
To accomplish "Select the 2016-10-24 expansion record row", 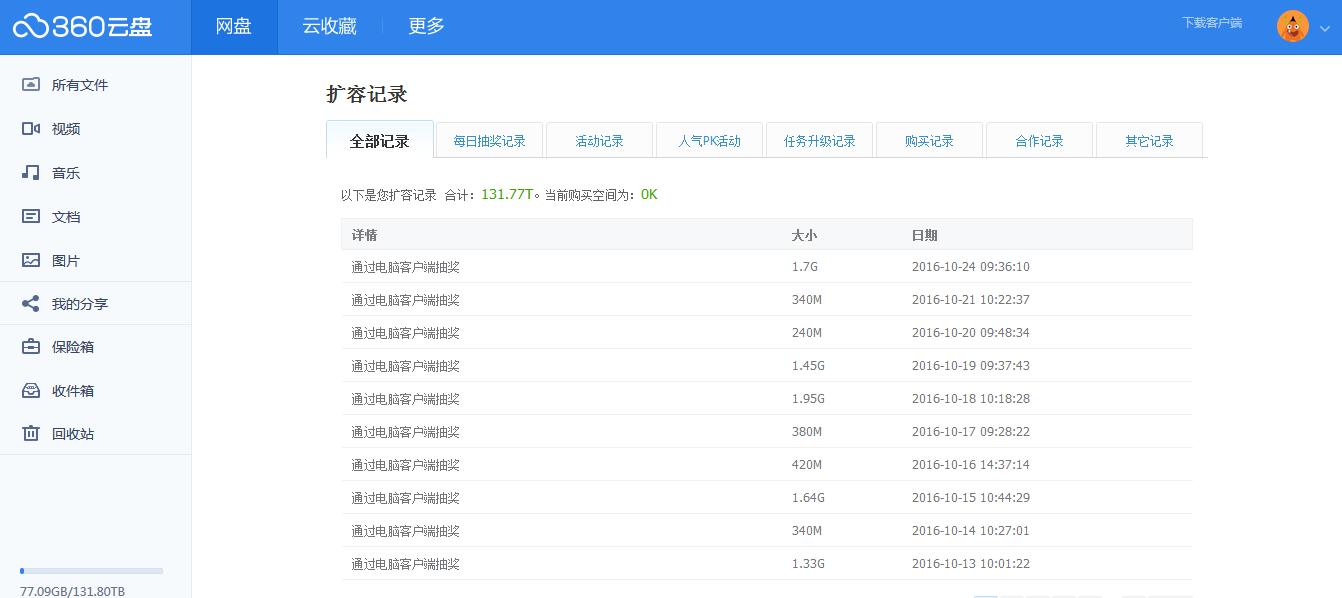I will (x=767, y=266).
